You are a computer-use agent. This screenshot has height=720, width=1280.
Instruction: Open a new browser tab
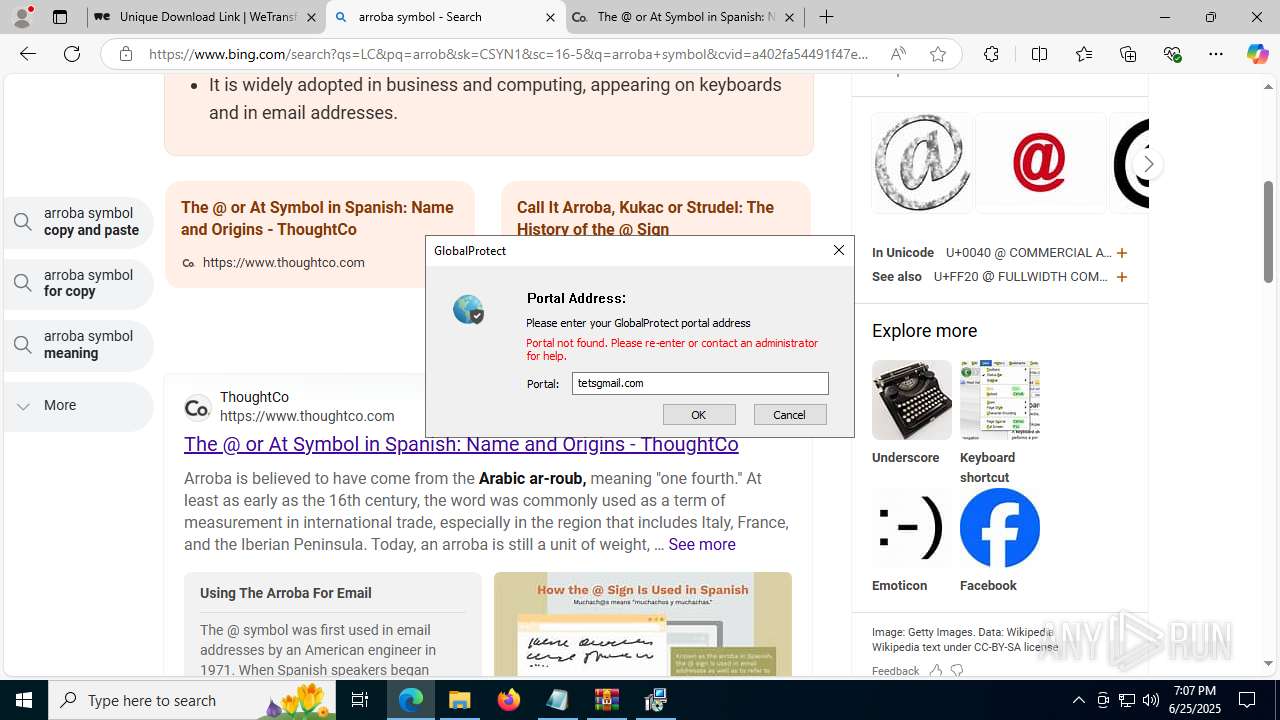click(x=826, y=17)
